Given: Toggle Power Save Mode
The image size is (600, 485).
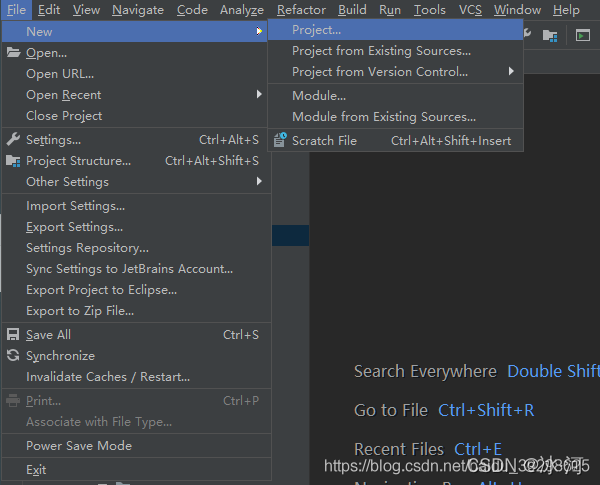Looking at the screenshot, I should pyautogui.click(x=136, y=446).
